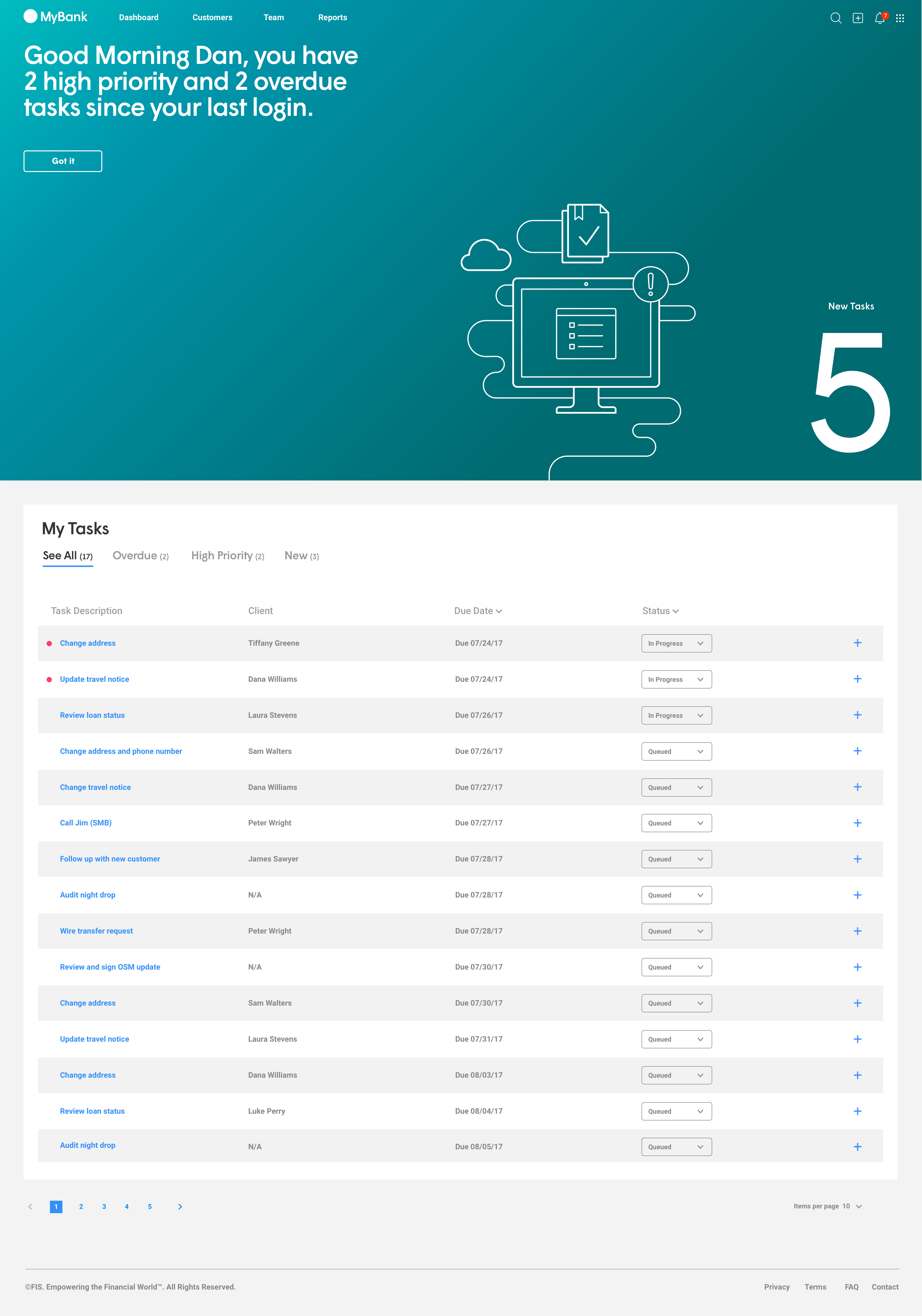Go to next page using right arrow
This screenshot has height=1316, width=922.
click(180, 1206)
